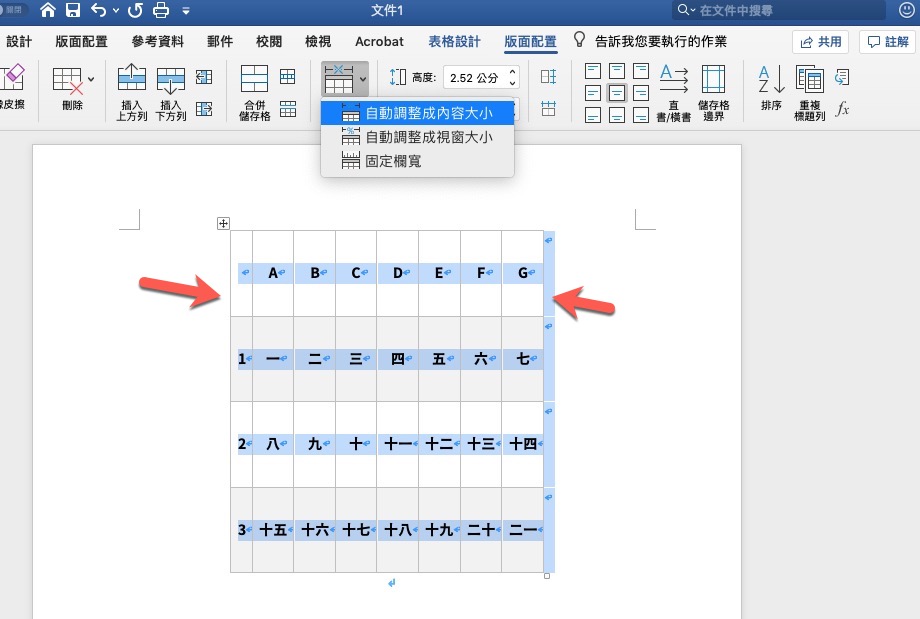The width and height of the screenshot is (920, 619).
Task: Click the 插入下方列 insert rows below icon
Action: pos(170,80)
